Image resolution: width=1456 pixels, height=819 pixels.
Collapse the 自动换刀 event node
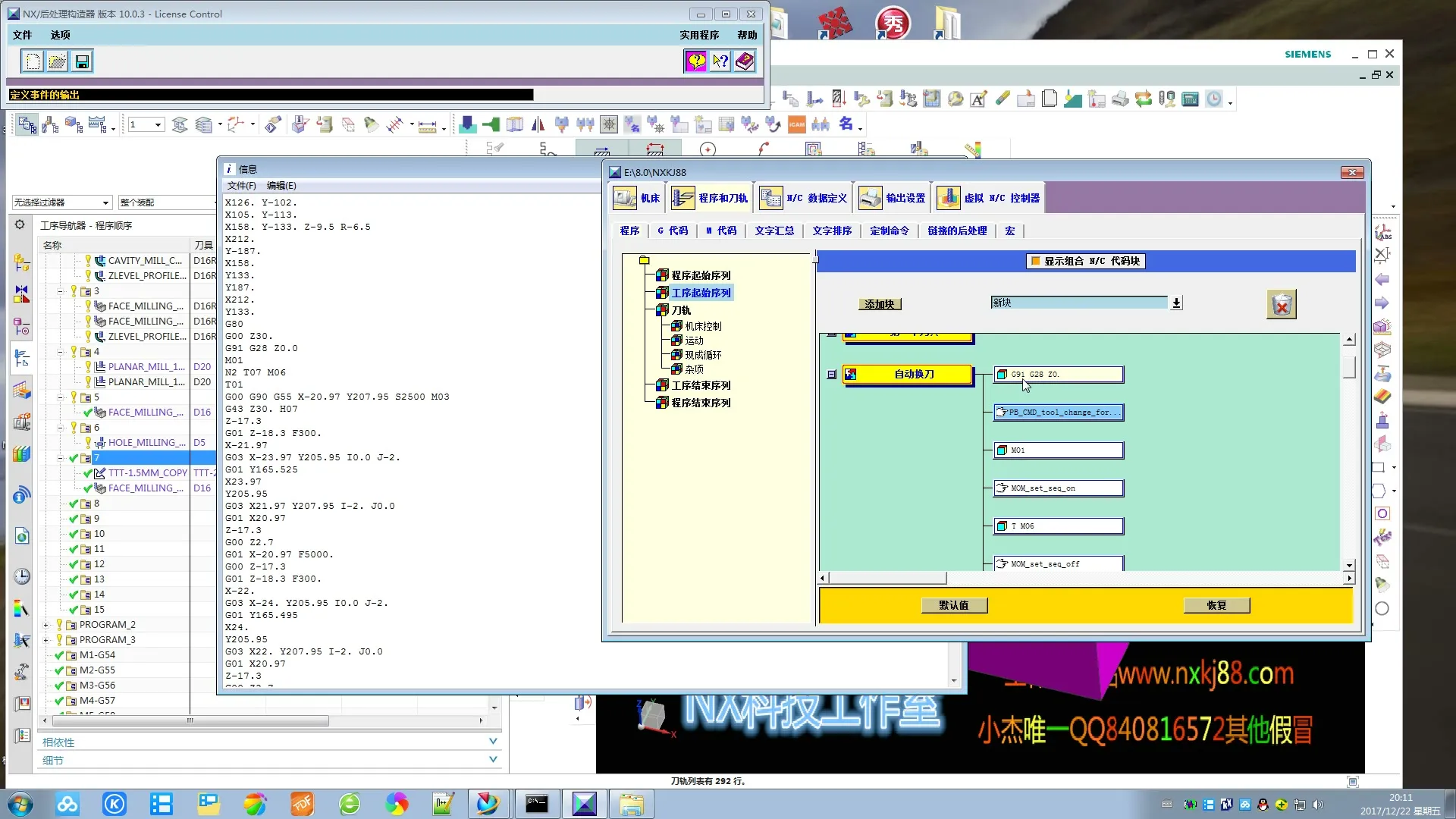click(832, 375)
